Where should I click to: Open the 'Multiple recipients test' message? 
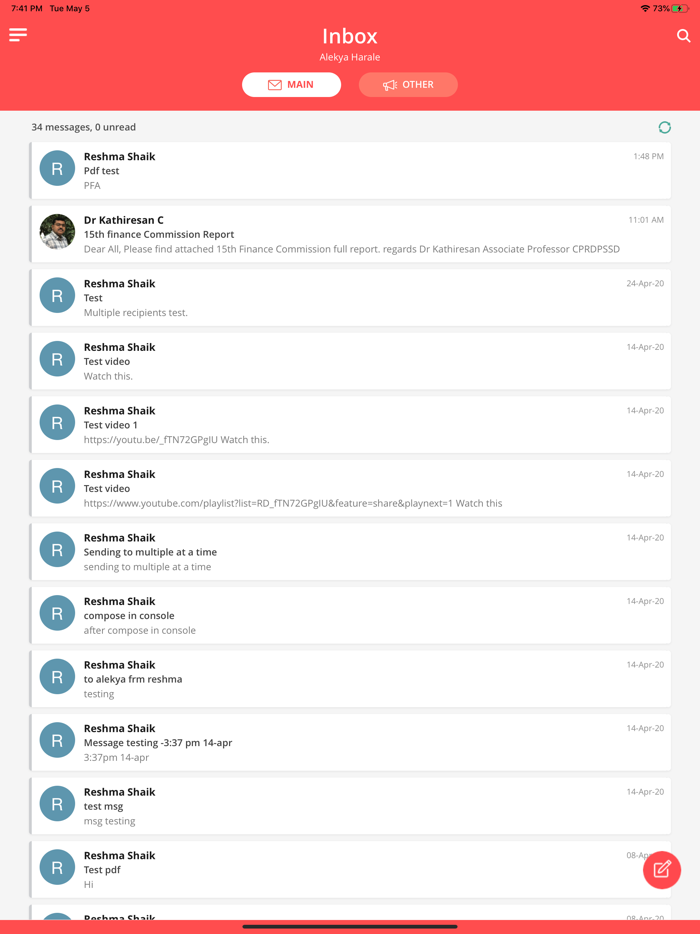point(350,298)
